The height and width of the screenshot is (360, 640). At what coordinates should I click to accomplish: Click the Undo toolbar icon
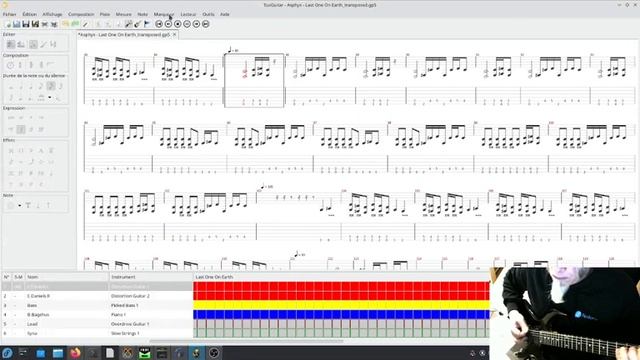(x=65, y=24)
